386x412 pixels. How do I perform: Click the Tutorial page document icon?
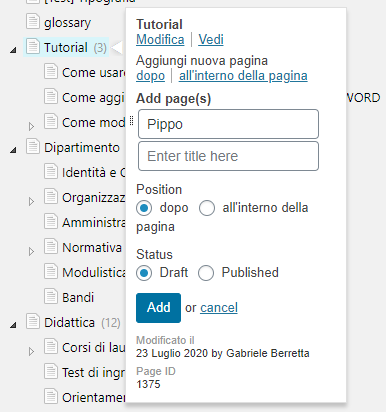33,46
